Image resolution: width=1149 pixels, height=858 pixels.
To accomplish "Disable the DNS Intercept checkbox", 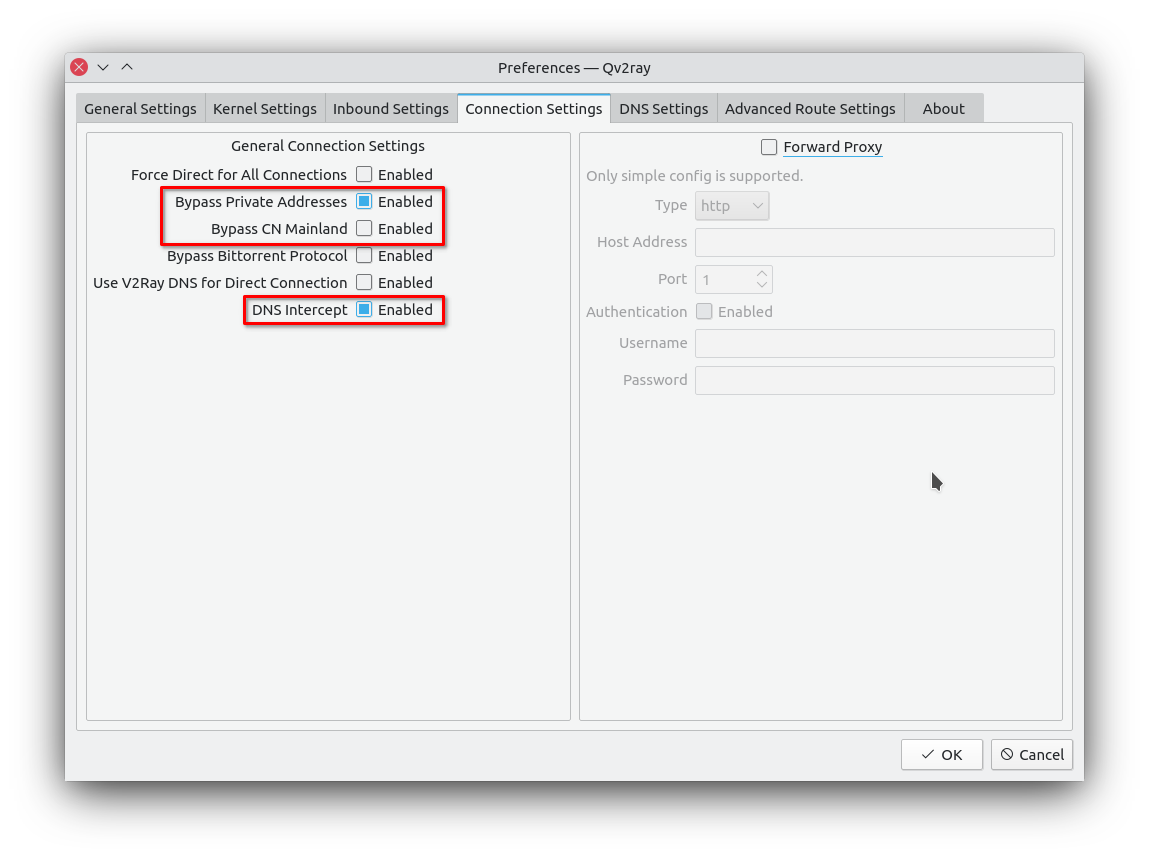I will 364,309.
